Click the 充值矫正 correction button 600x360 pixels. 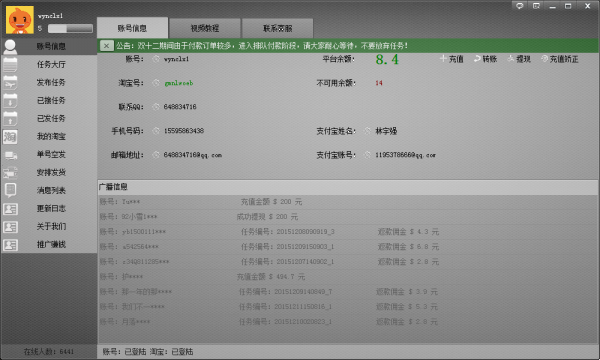559,59
